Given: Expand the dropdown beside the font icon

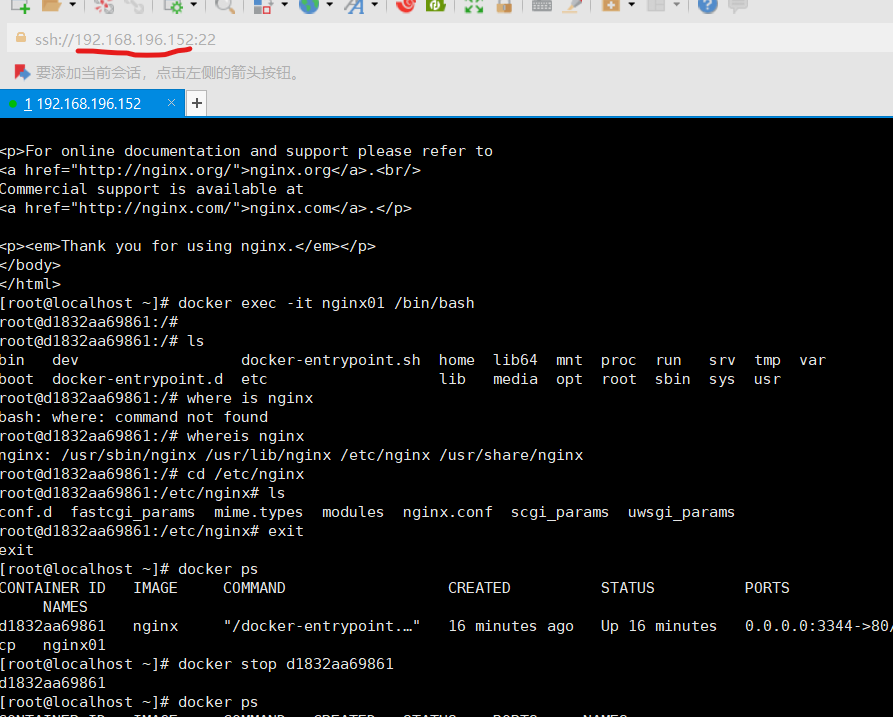Looking at the screenshot, I should (x=375, y=5).
